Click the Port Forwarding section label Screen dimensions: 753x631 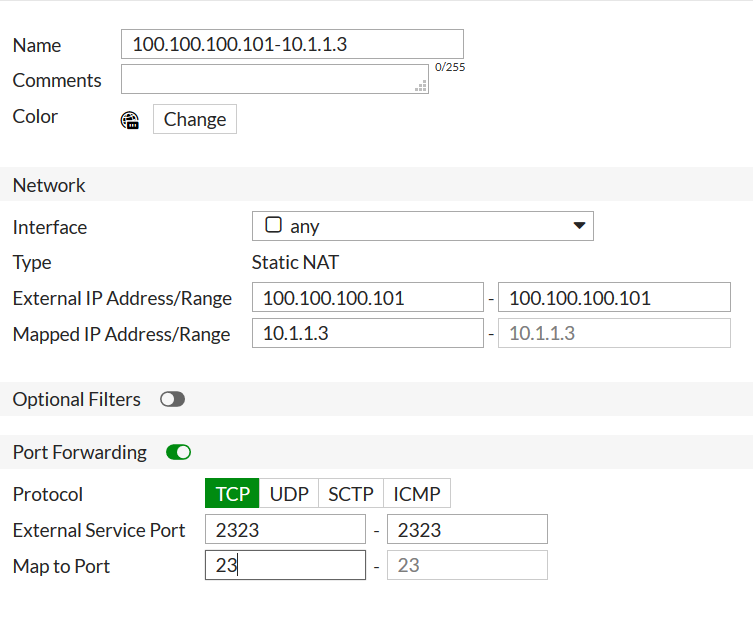(80, 452)
